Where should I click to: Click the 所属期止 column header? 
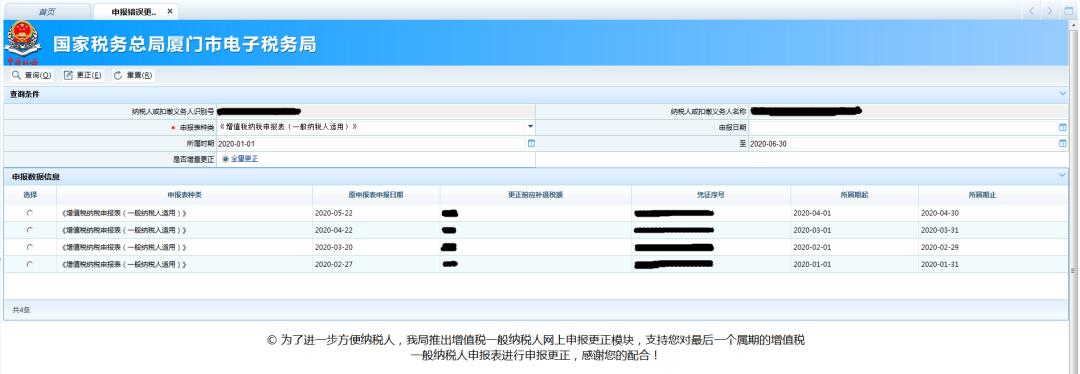(983, 195)
